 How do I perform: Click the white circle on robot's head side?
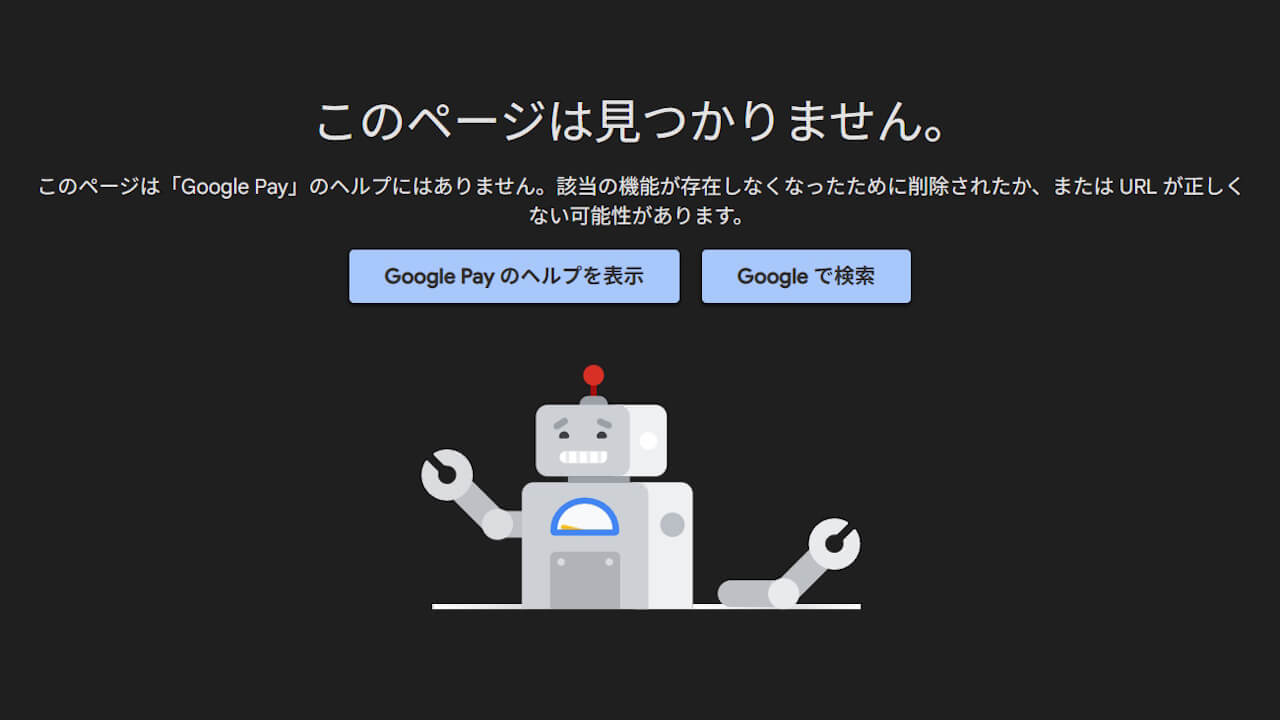pyautogui.click(x=648, y=440)
